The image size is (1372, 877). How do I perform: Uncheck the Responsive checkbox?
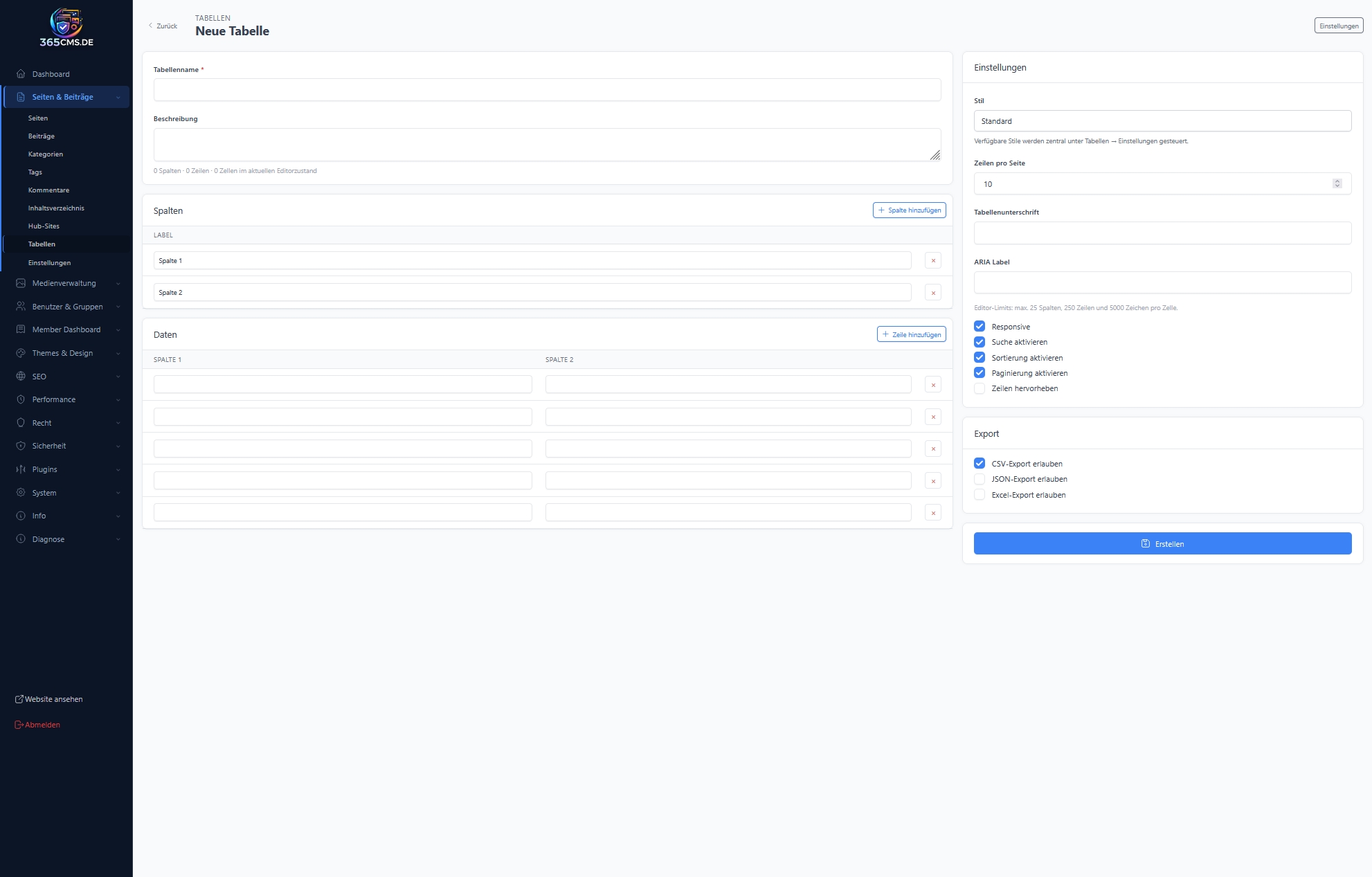point(980,327)
